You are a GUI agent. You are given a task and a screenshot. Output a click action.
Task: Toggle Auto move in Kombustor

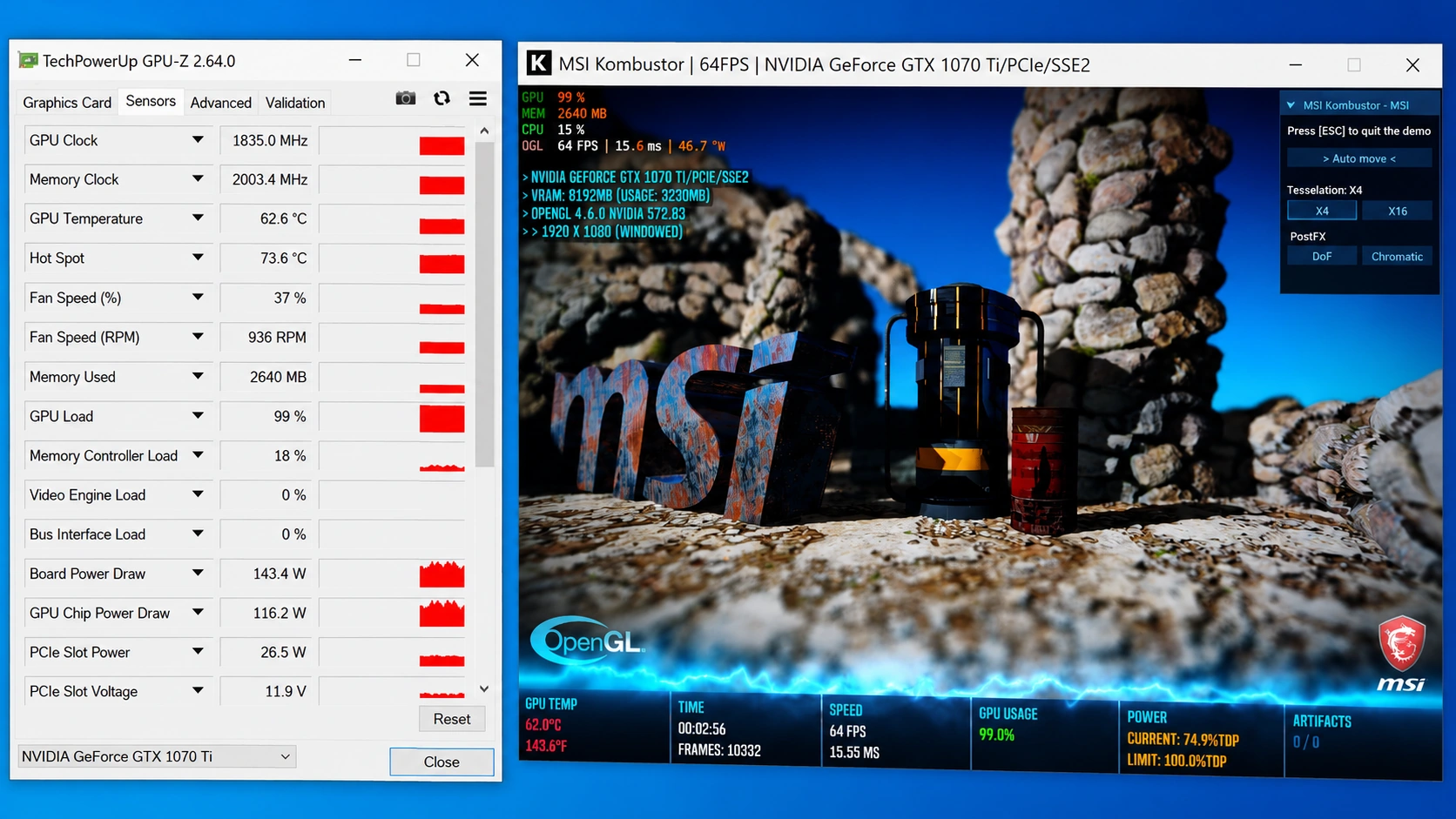point(1359,158)
